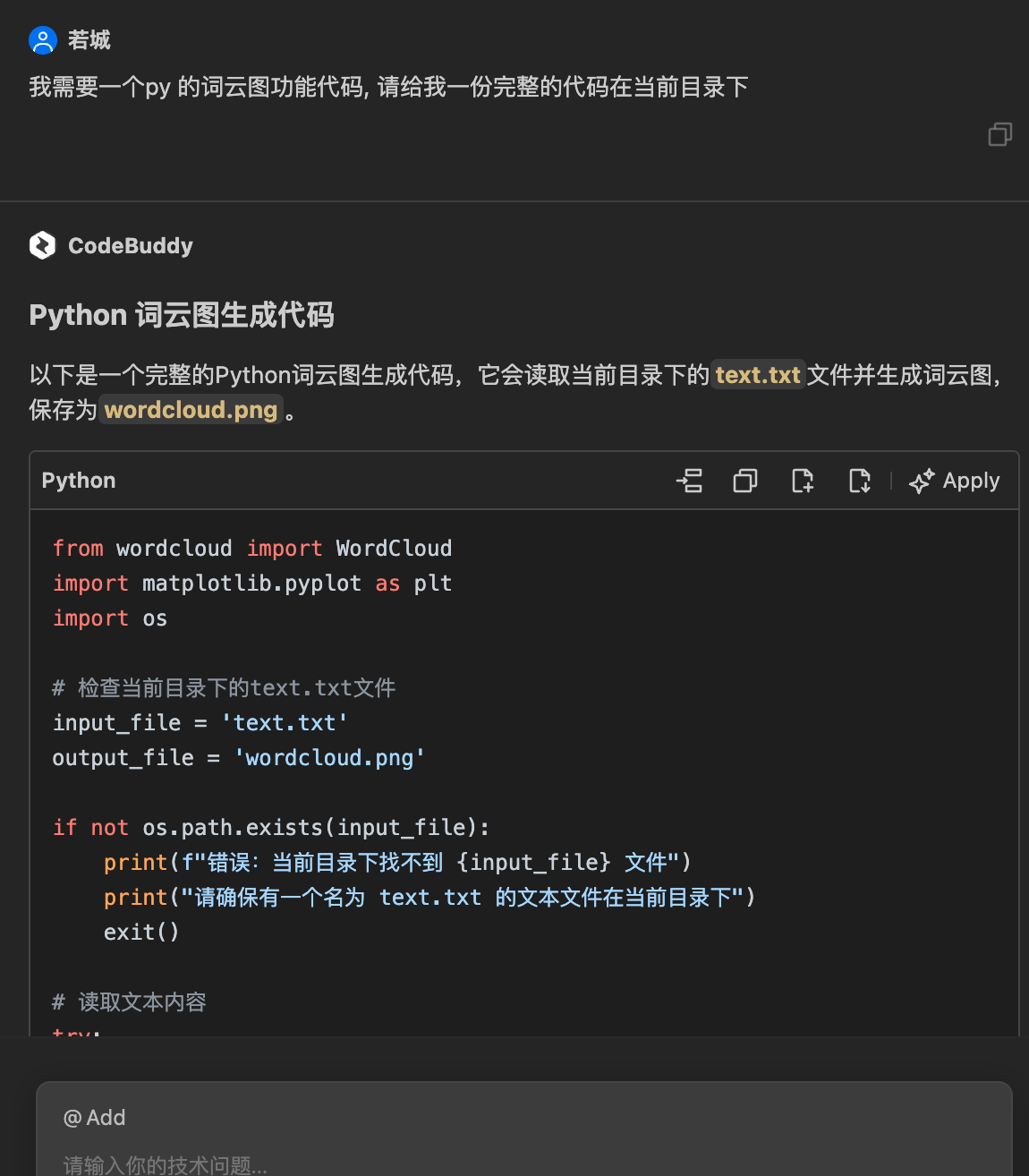Open the @ Add attachment selector
This screenshot has width=1029, height=1176.
coord(94,1117)
